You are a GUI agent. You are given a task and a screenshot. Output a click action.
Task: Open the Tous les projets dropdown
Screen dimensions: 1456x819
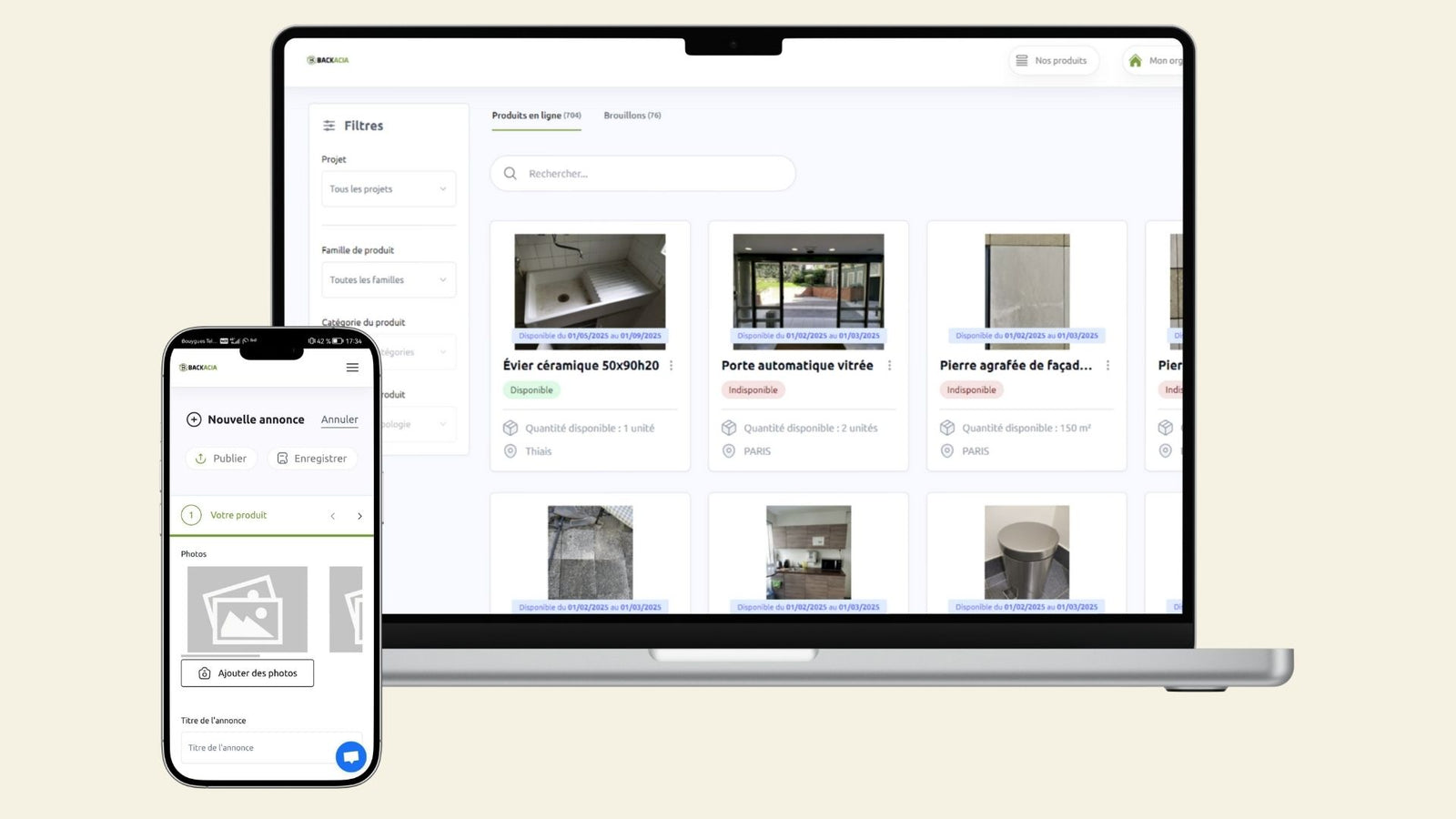[x=389, y=189]
